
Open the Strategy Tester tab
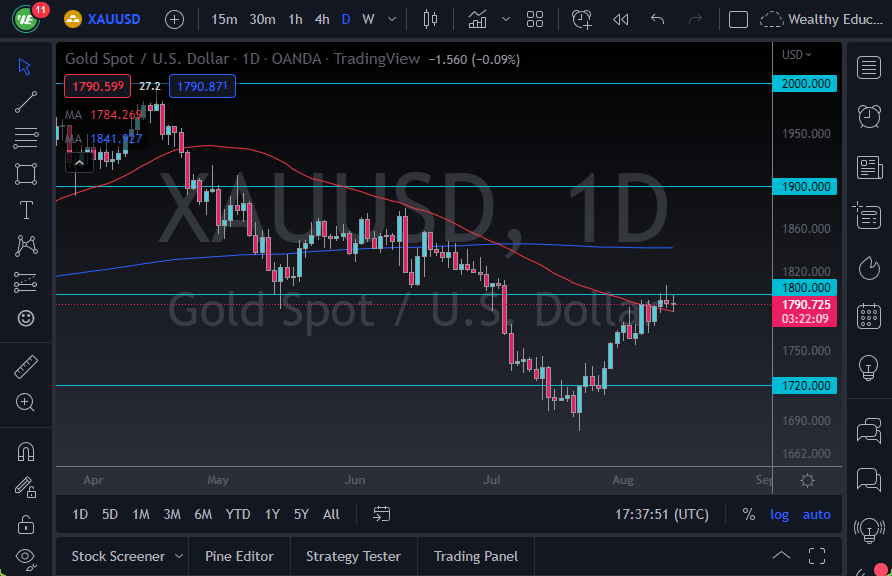353,555
